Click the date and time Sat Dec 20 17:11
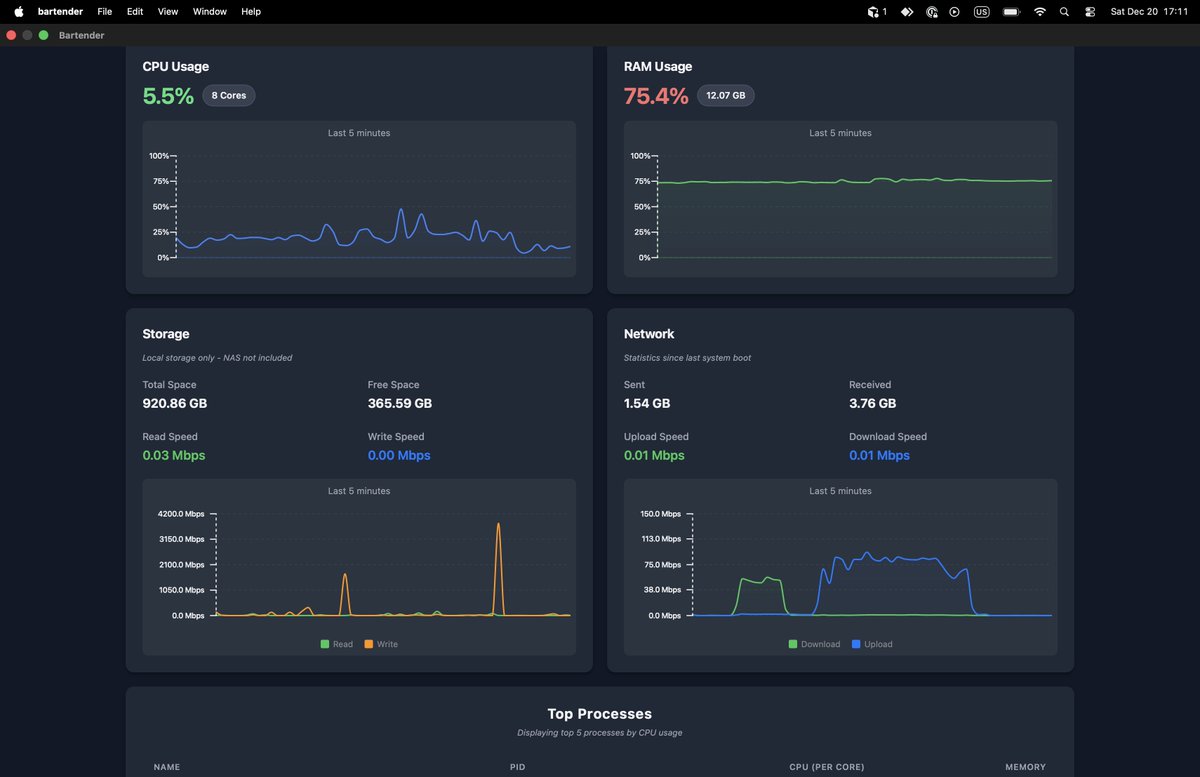Screen dimensions: 1200x777 [1149, 12]
